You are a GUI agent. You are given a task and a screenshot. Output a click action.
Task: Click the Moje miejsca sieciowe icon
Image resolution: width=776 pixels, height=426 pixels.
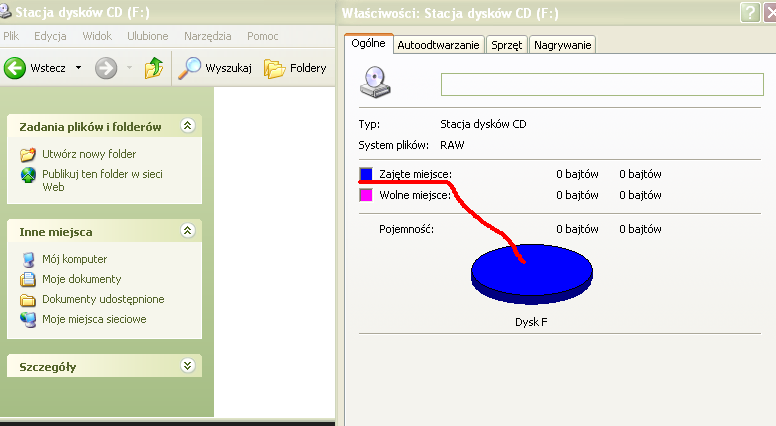28,320
